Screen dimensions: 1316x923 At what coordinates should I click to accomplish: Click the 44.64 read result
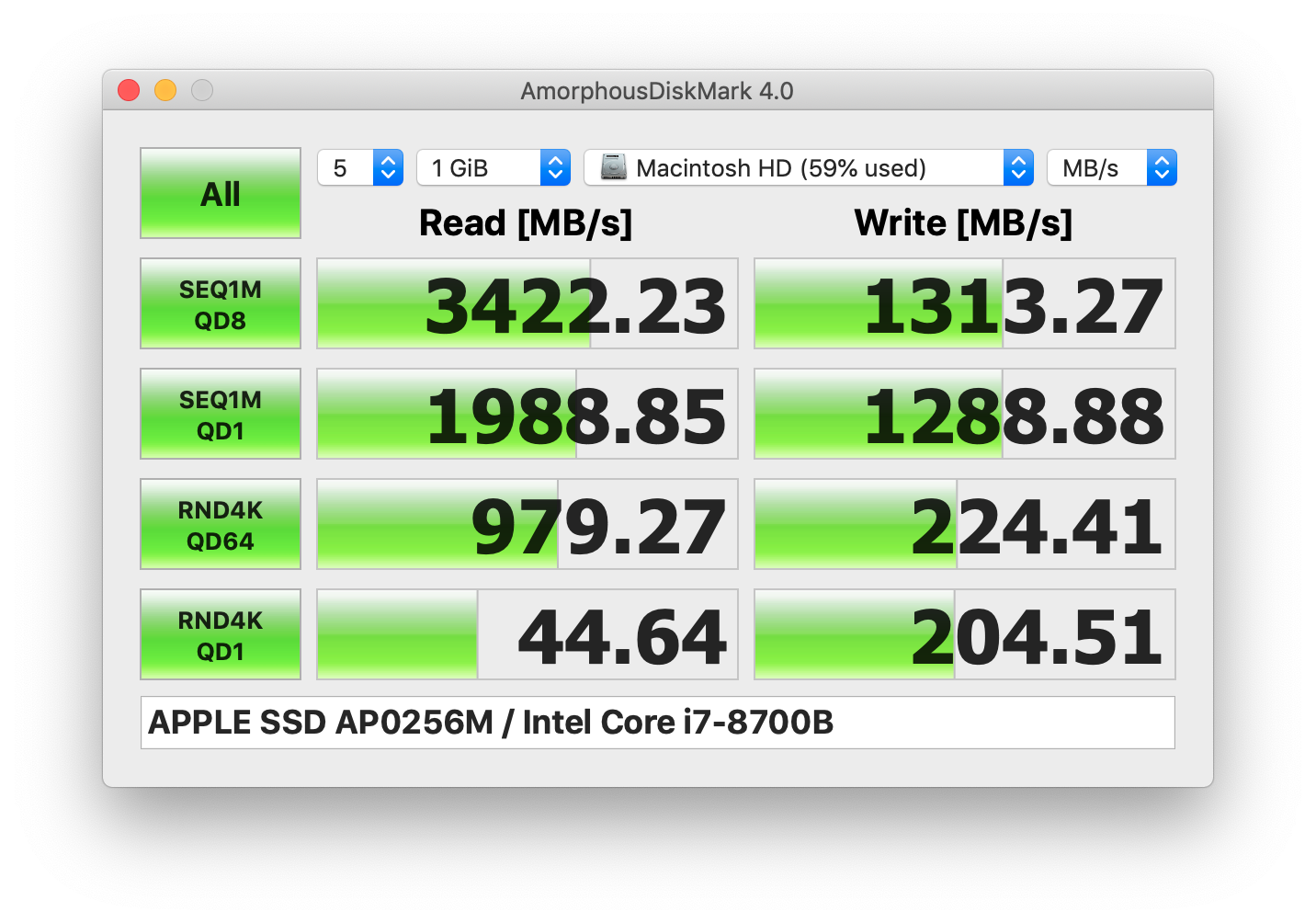click(528, 634)
